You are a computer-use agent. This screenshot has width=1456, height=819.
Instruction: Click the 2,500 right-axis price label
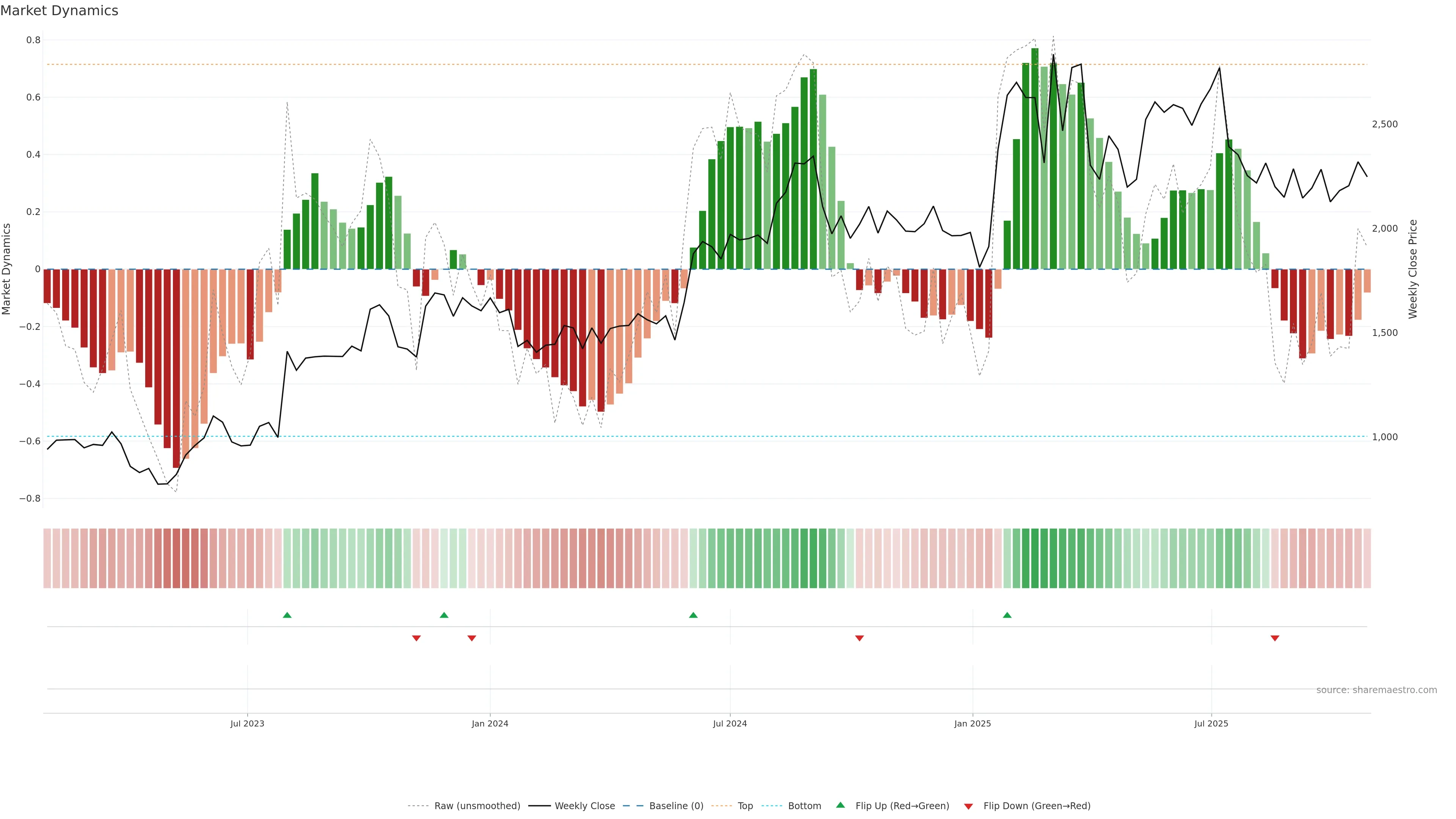[x=1385, y=124]
